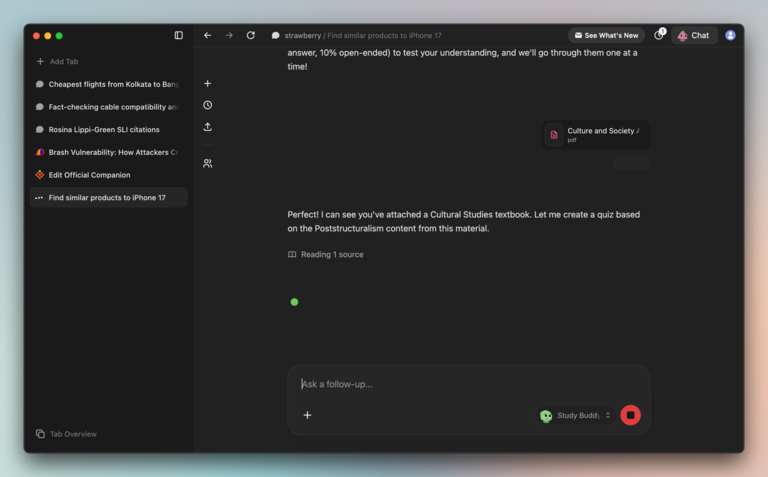Go forward with the right arrow
This screenshot has height=477, width=768.
click(x=229, y=35)
